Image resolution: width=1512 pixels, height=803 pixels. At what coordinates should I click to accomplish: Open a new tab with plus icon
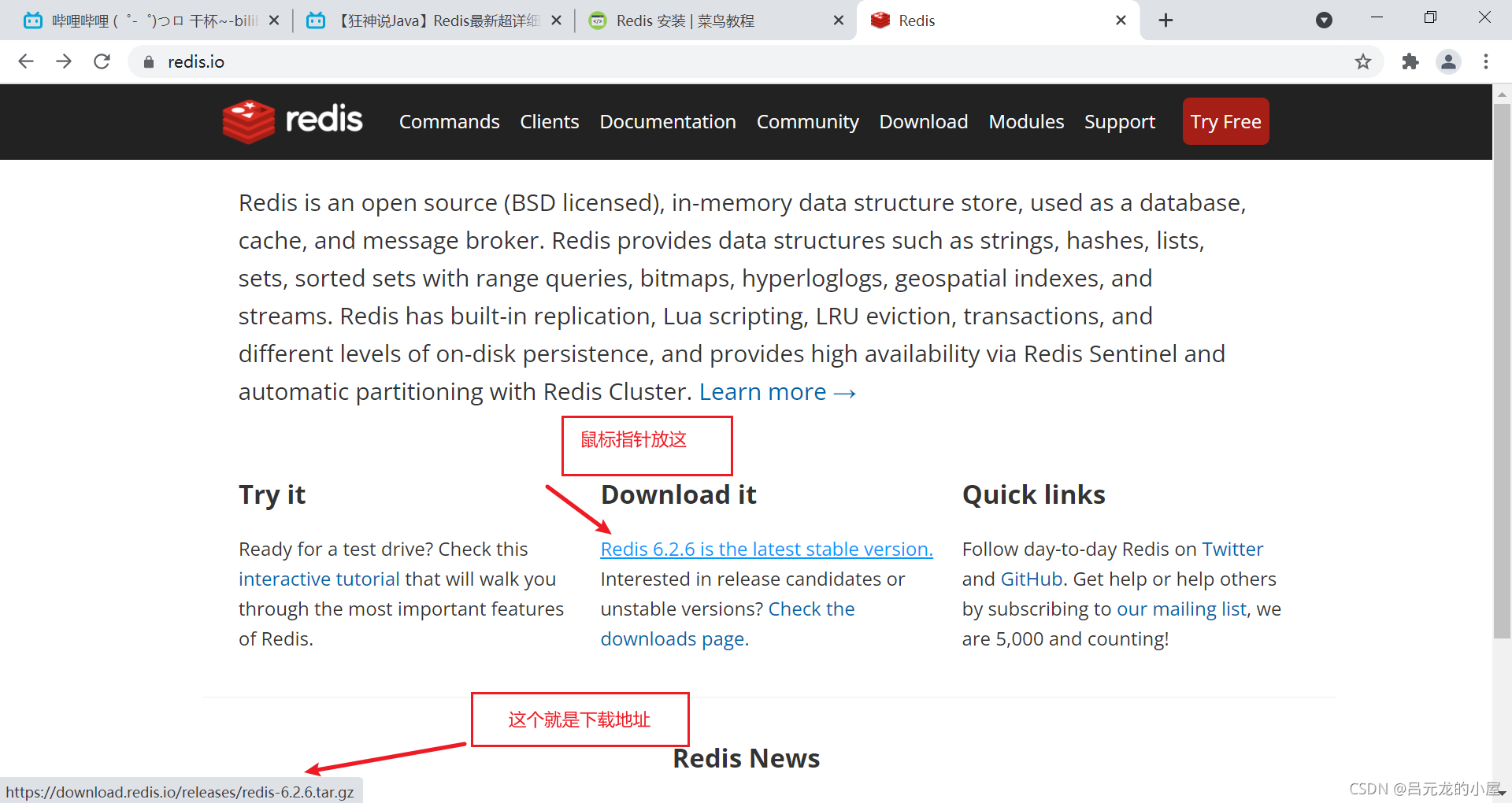coord(1166,20)
